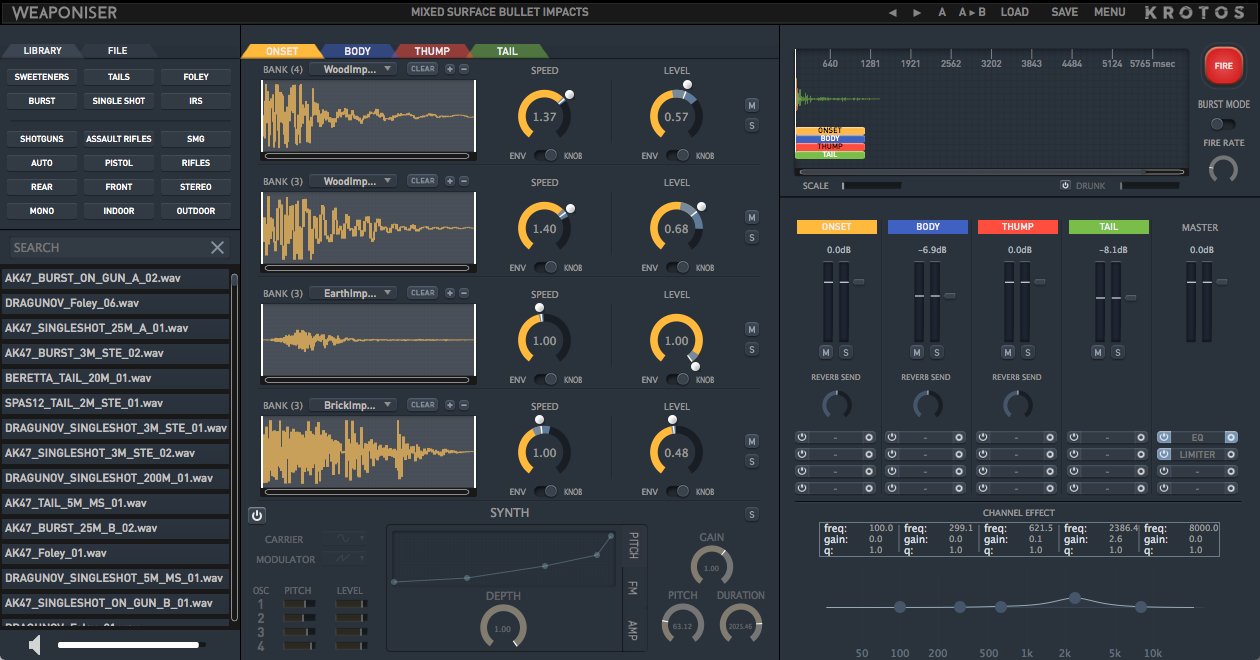Copy A to B button
Viewport: 1260px width, 660px height.
pos(972,13)
